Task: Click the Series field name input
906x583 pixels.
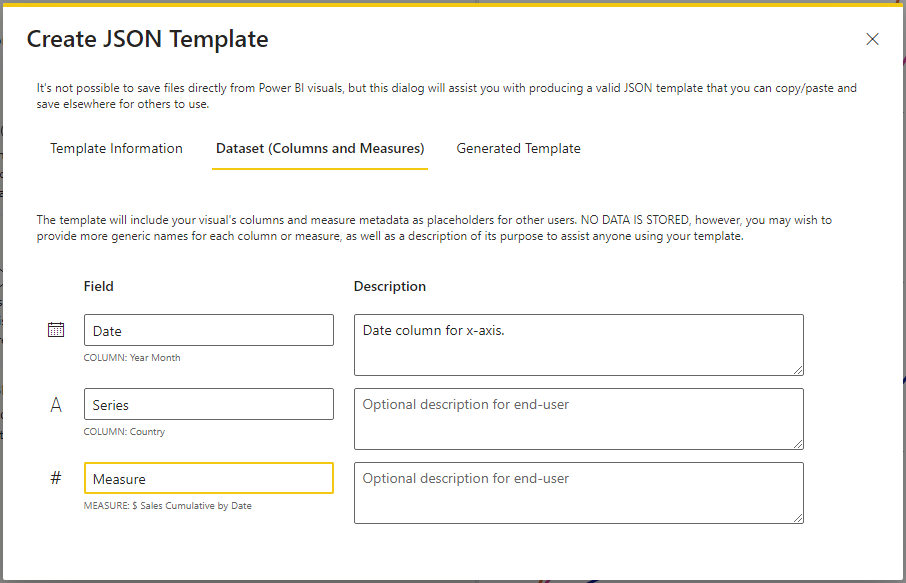Action: (209, 404)
